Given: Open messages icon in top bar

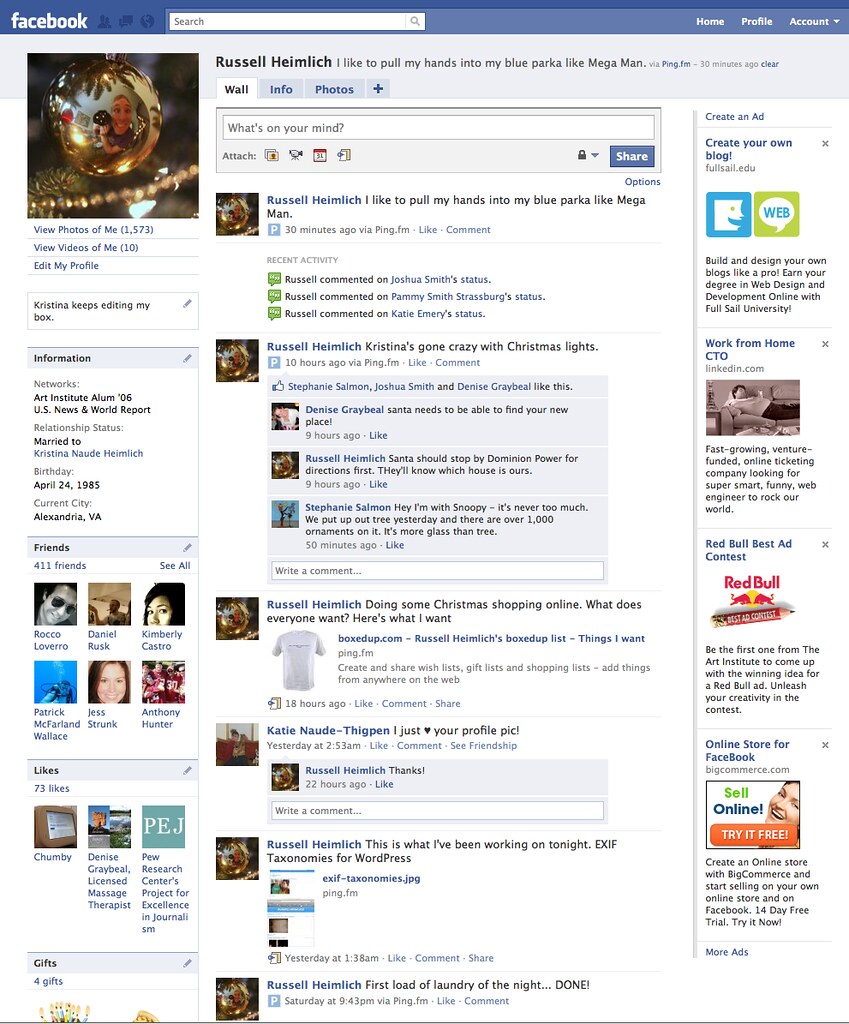Looking at the screenshot, I should click(125, 22).
